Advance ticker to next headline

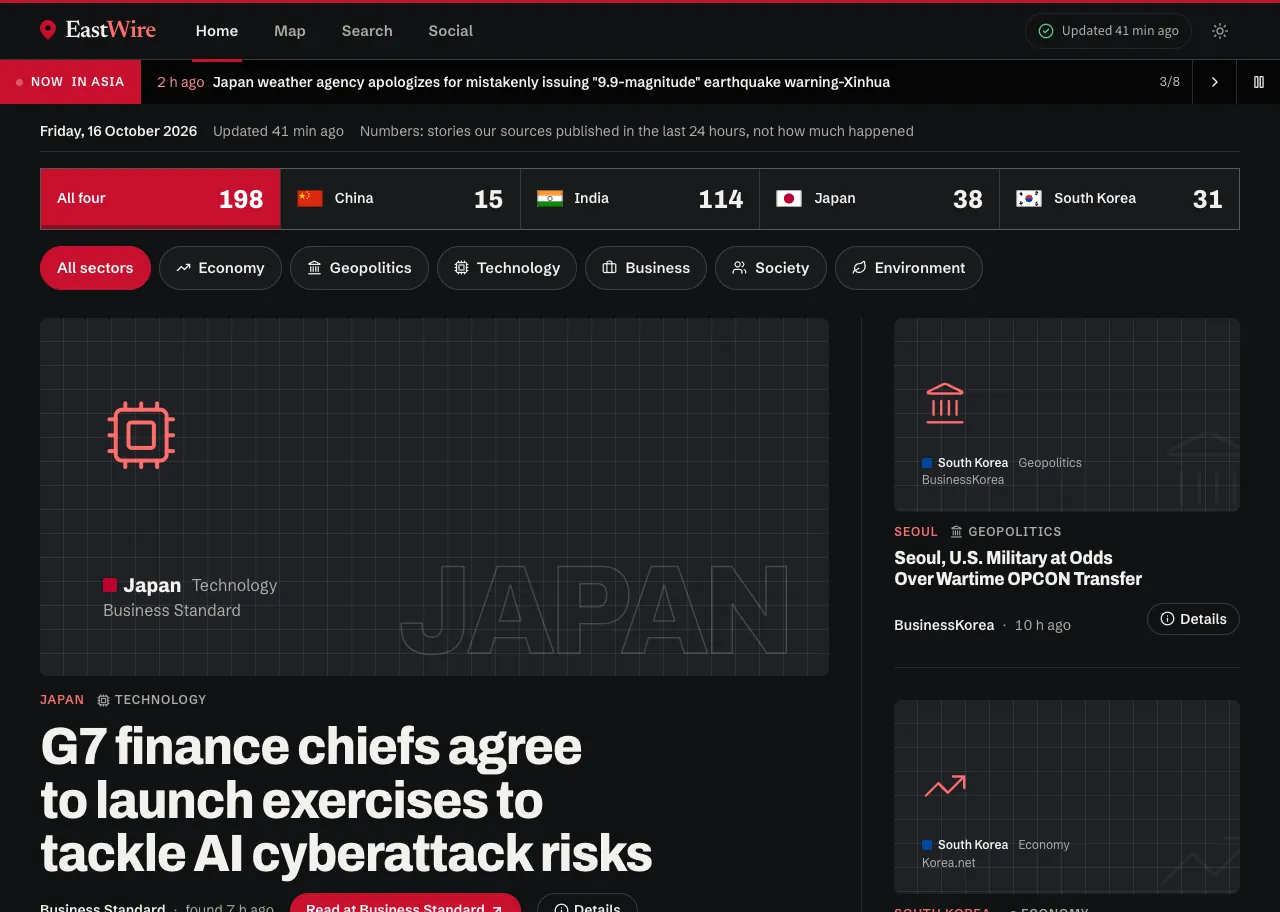(1215, 82)
